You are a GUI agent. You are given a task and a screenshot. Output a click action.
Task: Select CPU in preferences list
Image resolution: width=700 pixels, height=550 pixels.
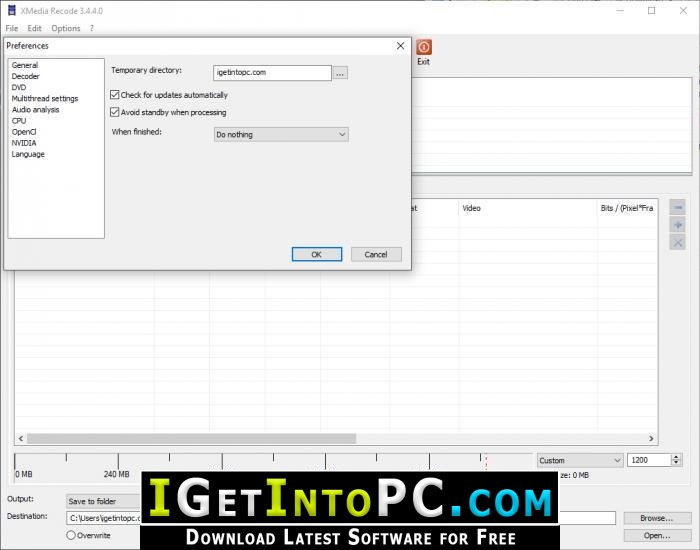[19, 121]
